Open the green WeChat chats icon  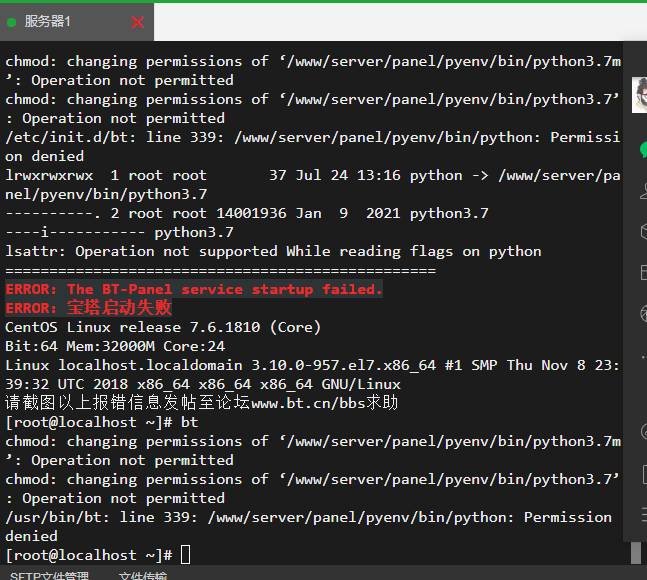coord(643,149)
